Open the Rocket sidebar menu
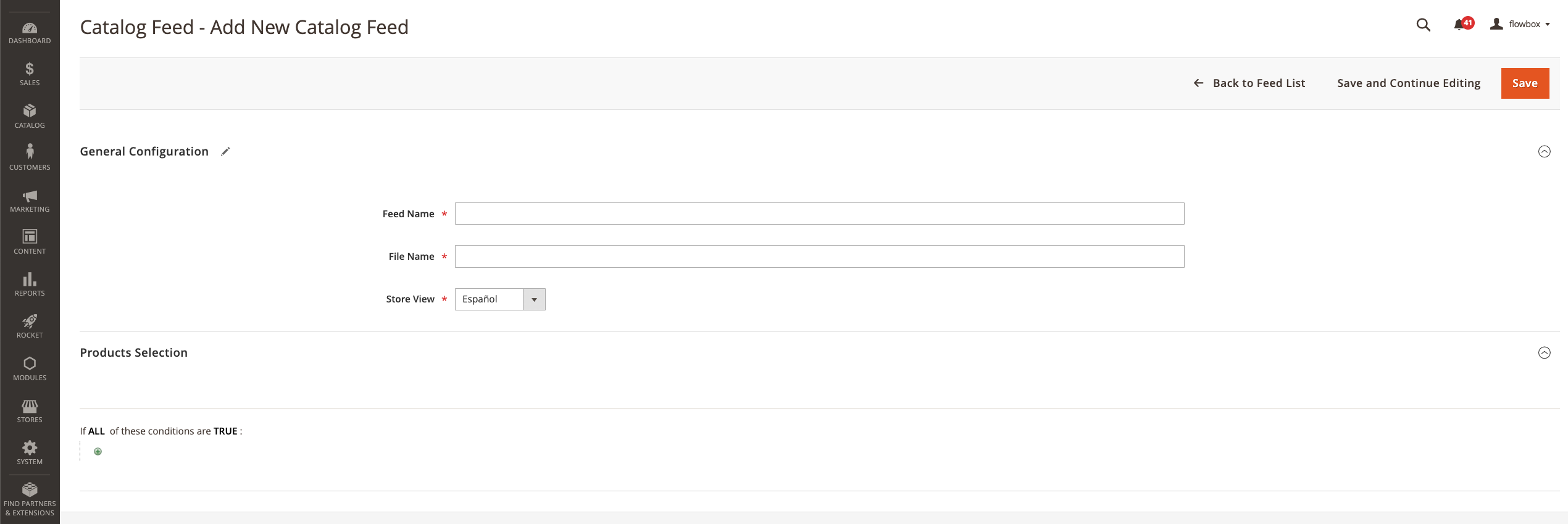This screenshot has width=1568, height=524. coord(30,326)
